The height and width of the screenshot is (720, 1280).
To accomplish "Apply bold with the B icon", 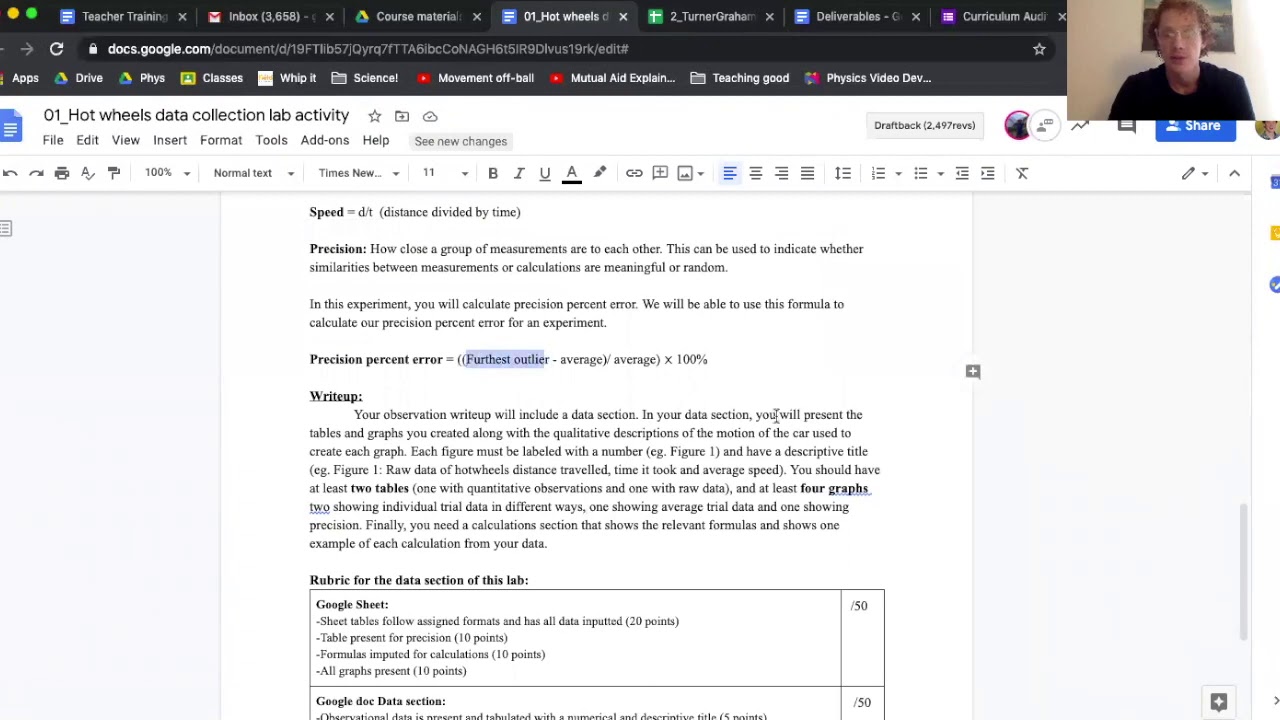I will (493, 173).
